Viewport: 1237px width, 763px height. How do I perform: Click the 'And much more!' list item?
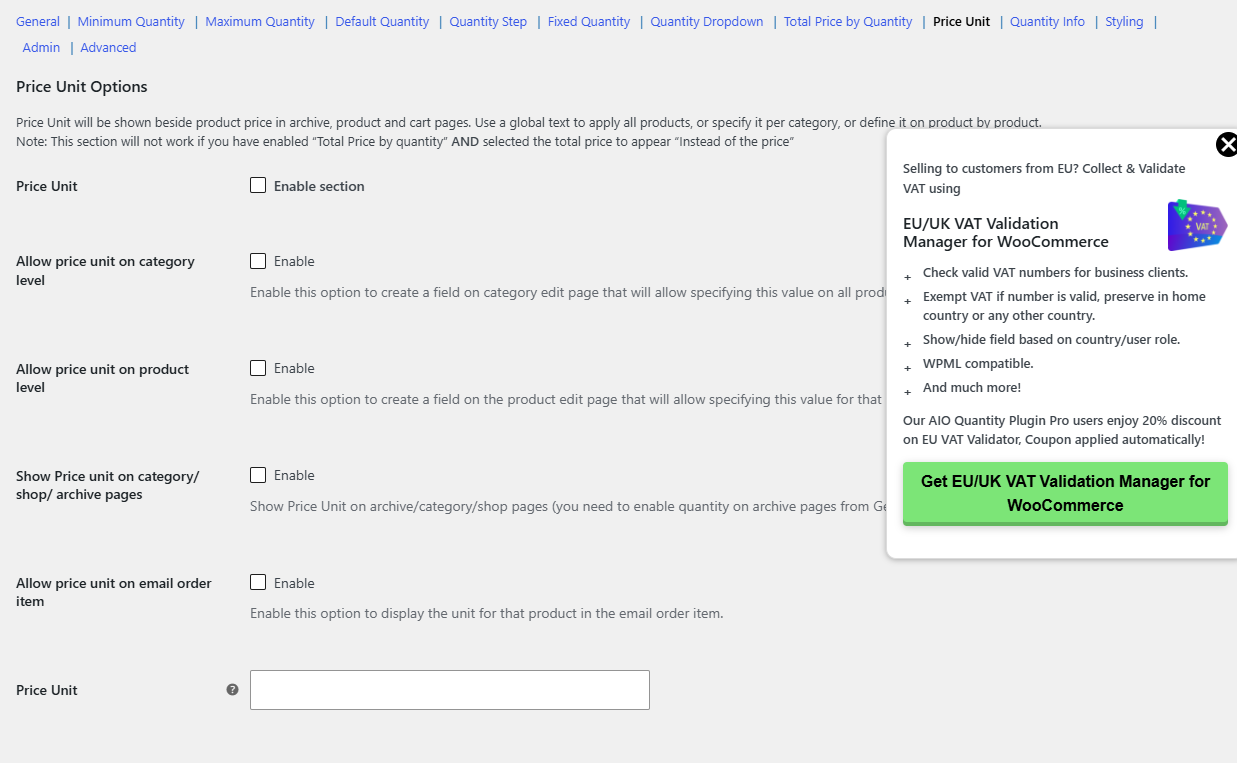click(972, 387)
